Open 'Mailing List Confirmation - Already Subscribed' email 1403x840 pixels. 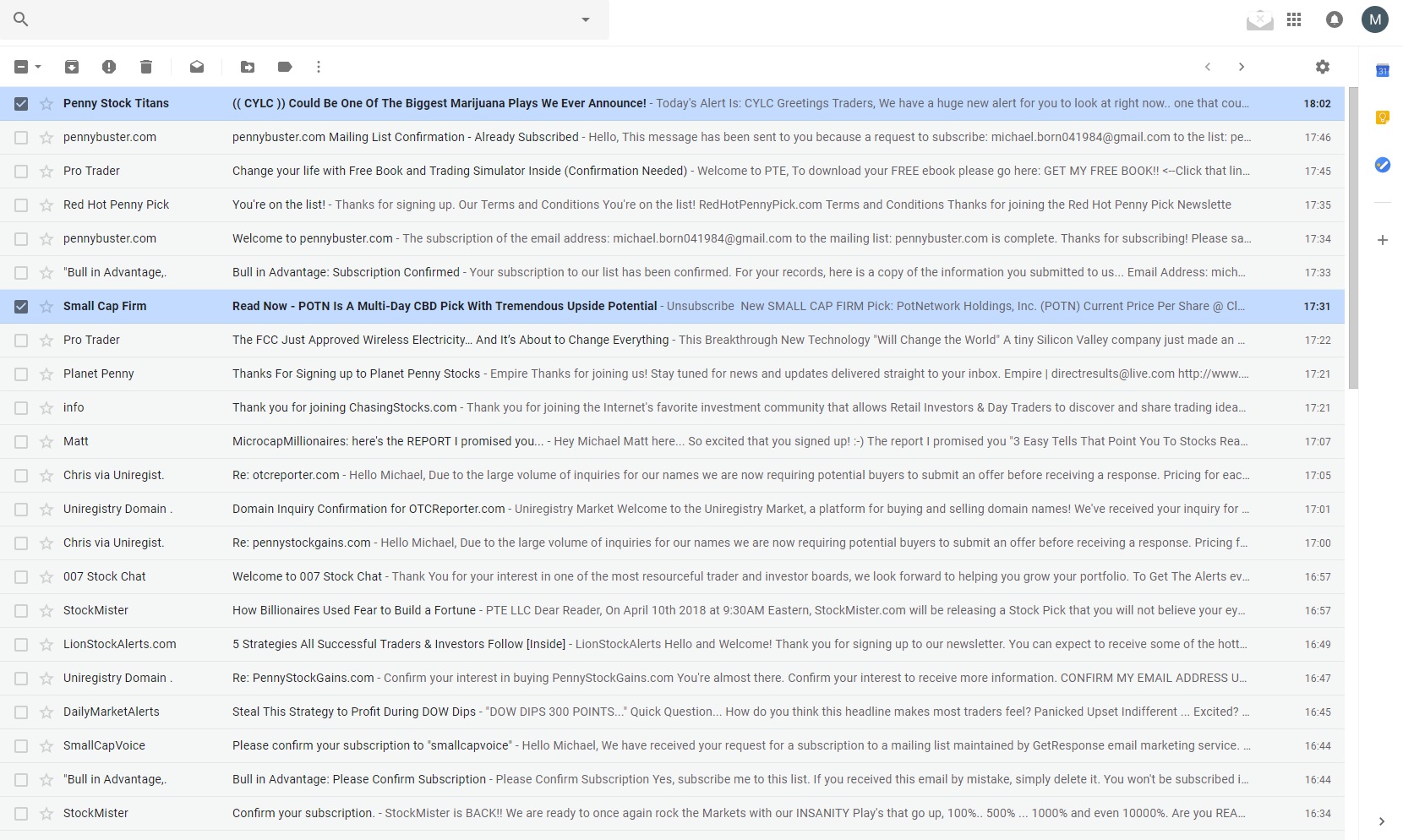672,138
